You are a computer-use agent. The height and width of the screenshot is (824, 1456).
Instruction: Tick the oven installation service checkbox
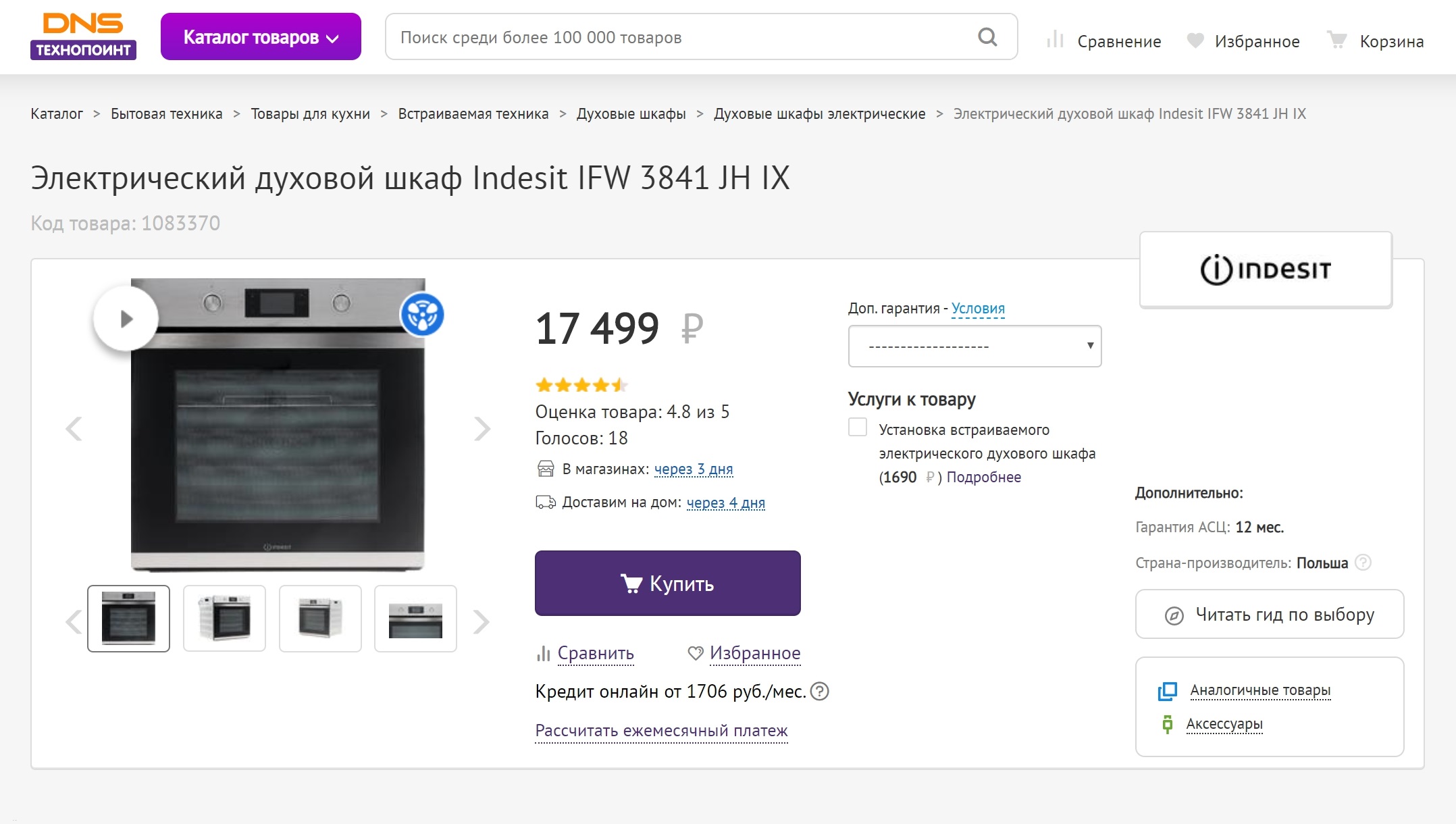pyautogui.click(x=858, y=427)
